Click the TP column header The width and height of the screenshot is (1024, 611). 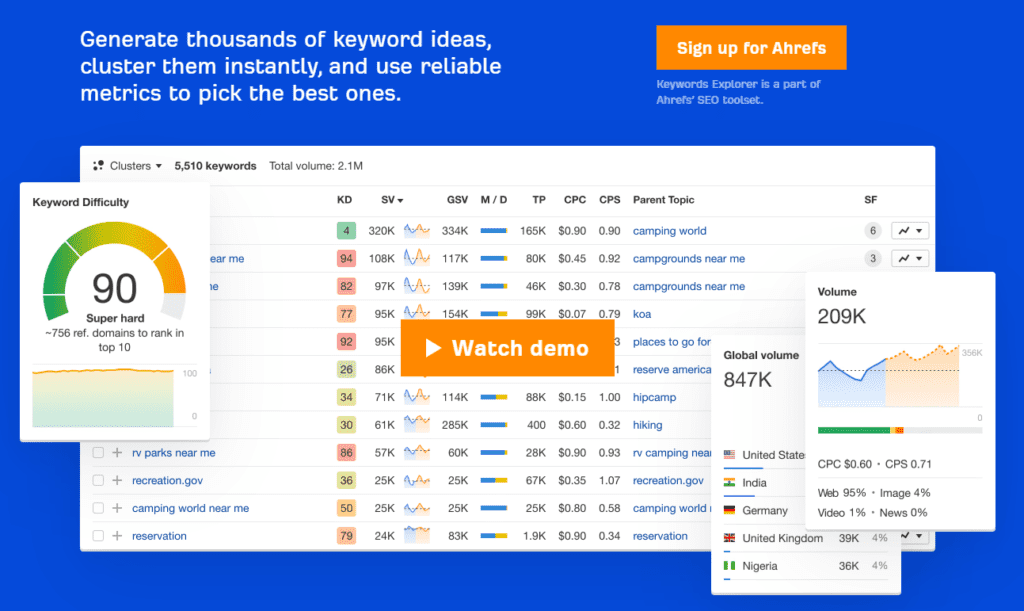[x=539, y=200]
